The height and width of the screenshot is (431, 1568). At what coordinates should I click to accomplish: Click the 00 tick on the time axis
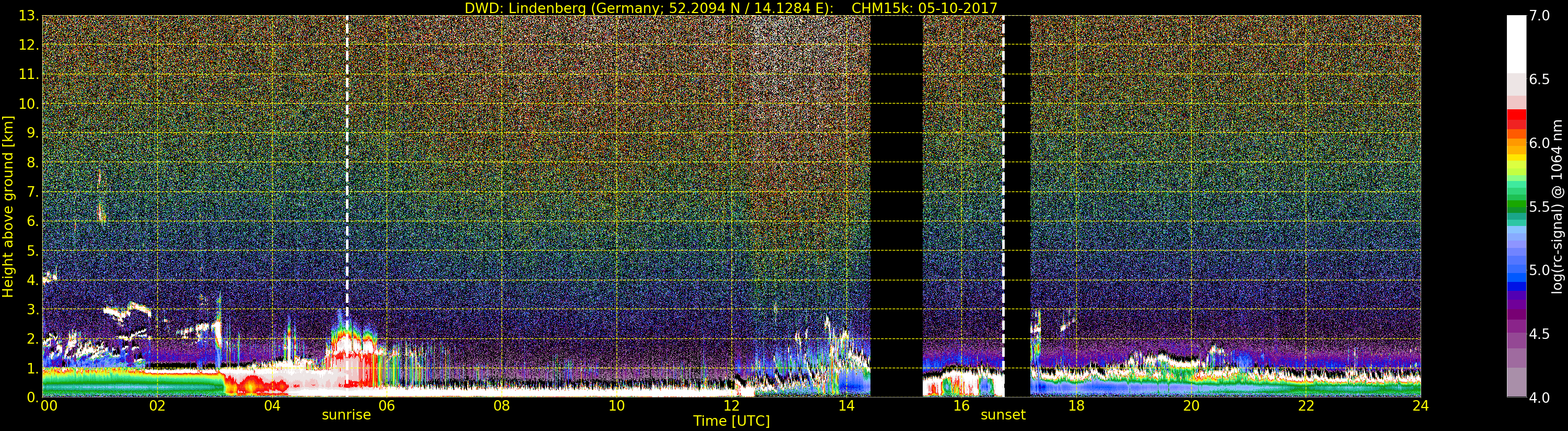(49, 406)
